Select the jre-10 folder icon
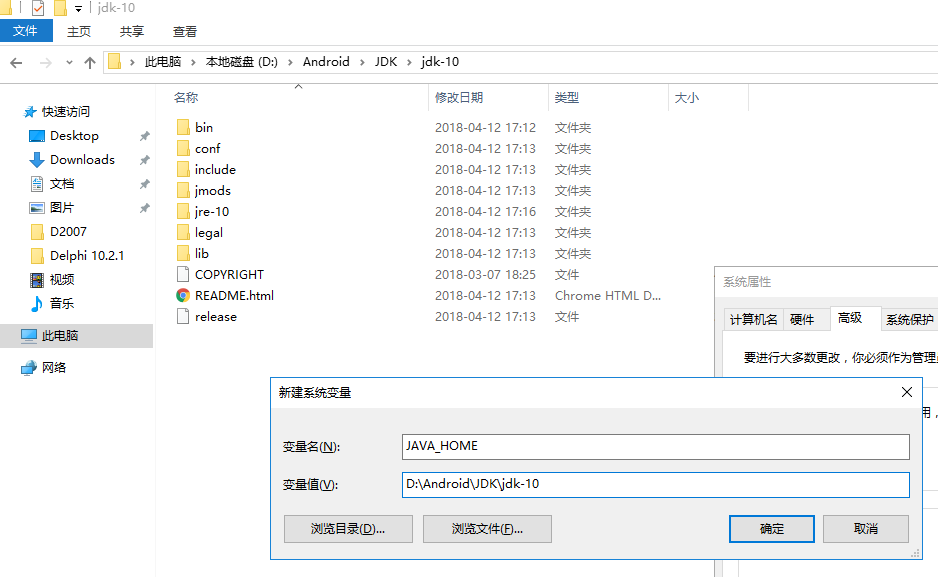 [183, 211]
